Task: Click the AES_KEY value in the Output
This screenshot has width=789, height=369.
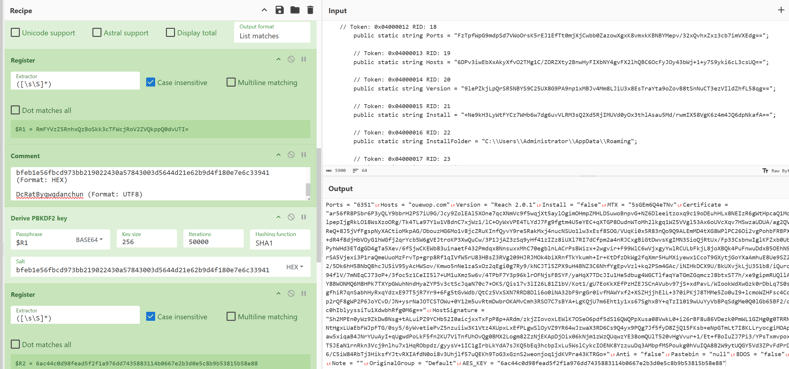Action: pyautogui.click(x=611, y=363)
